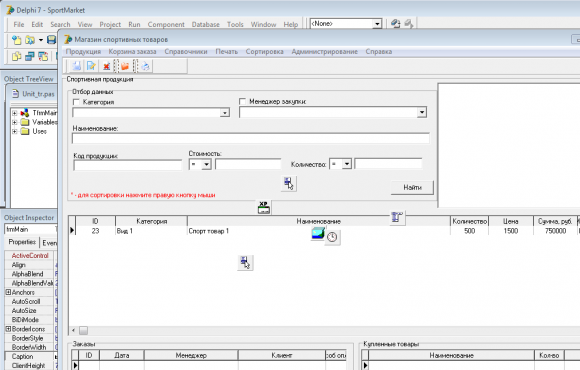This screenshot has width=580, height=370.
Task: Expand the TfrmMain tree node
Action: [14, 113]
